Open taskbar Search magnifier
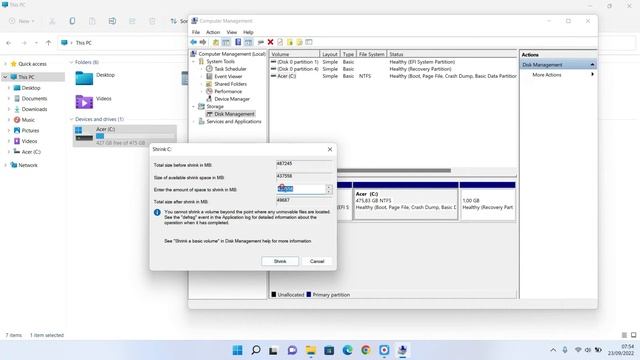The width and height of the screenshot is (640, 360). (x=256, y=350)
